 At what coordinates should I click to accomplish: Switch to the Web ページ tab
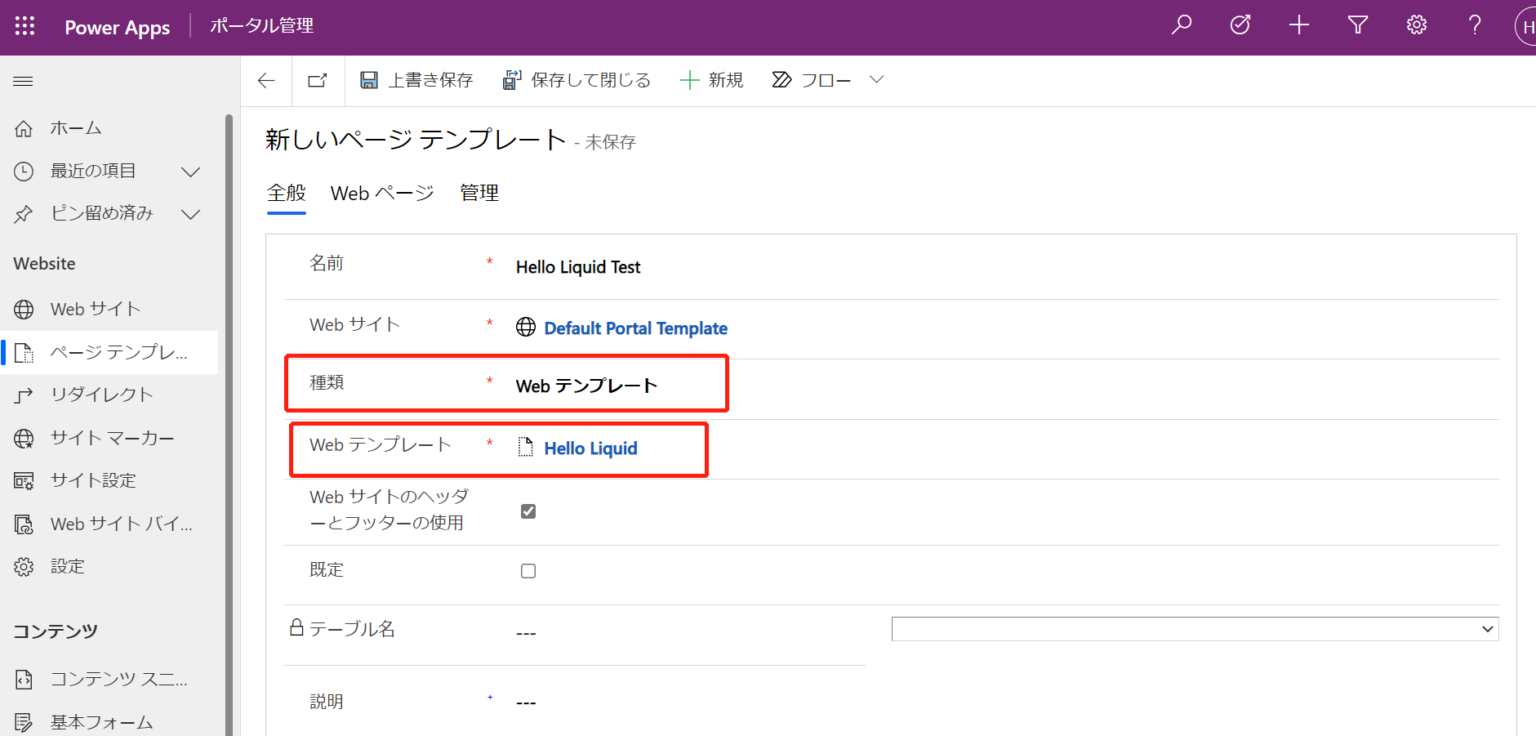[x=381, y=193]
